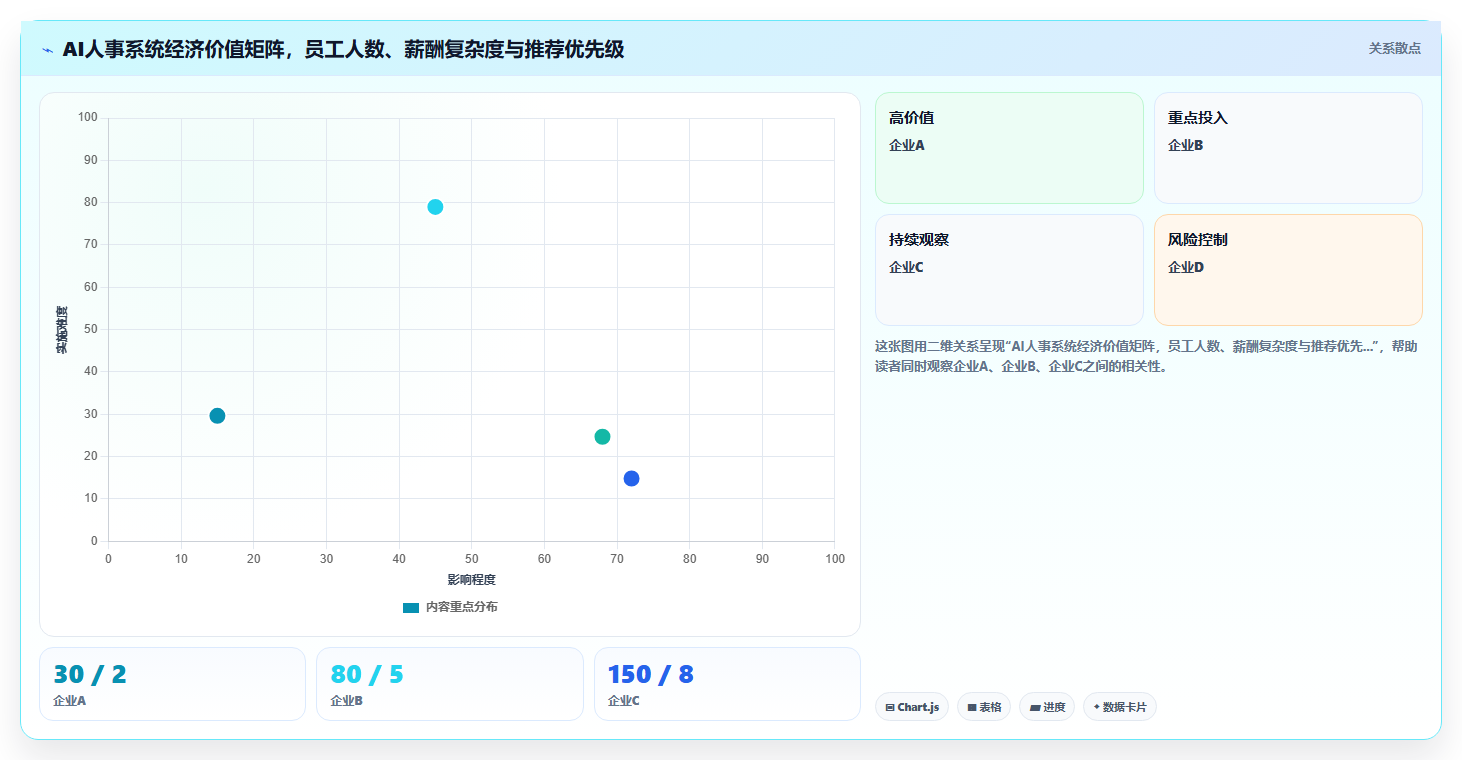Image resolution: width=1462 pixels, height=760 pixels.
Task: Open the 重点投入 quadrant card
Action: (1288, 148)
